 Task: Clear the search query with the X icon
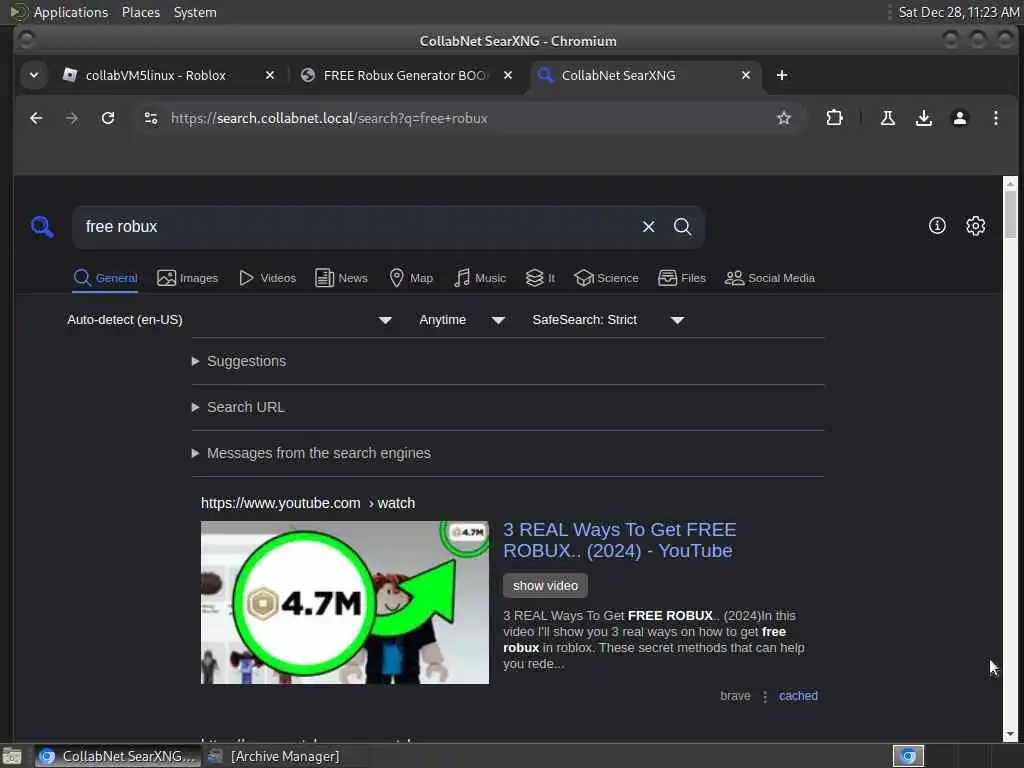(x=648, y=227)
